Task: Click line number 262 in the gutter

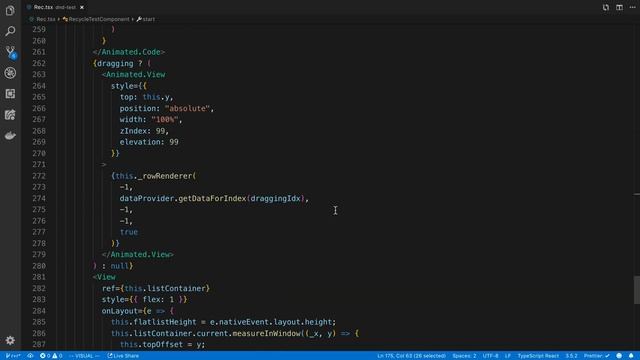Action: tap(39, 63)
